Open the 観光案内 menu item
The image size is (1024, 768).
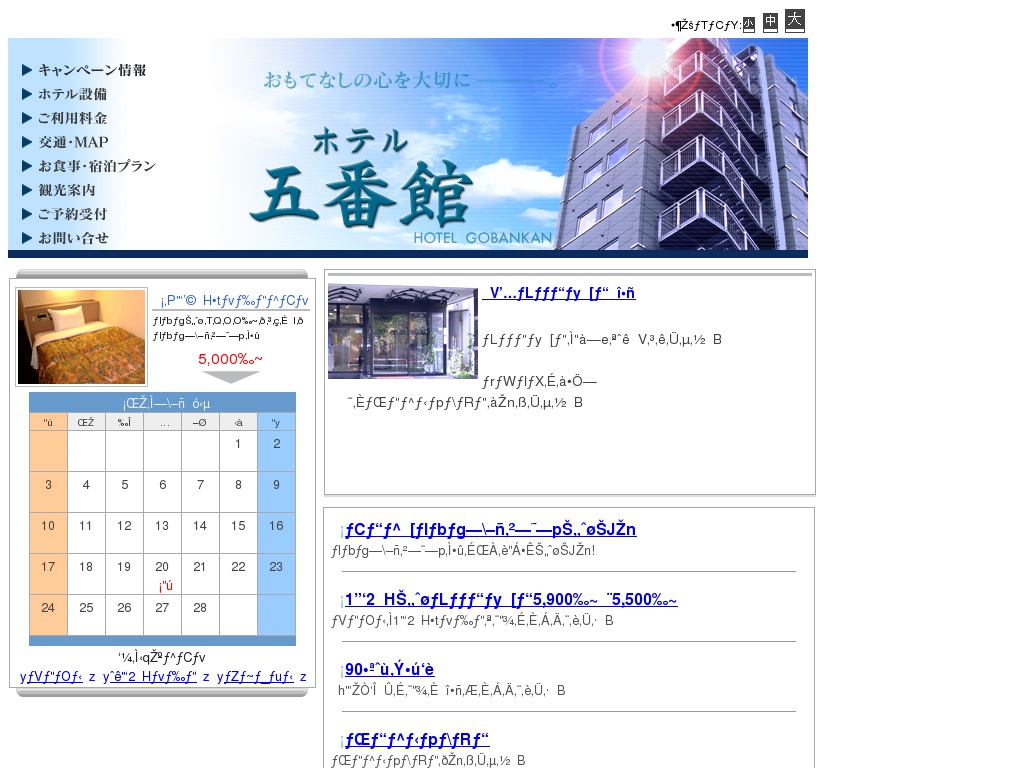[x=59, y=190]
